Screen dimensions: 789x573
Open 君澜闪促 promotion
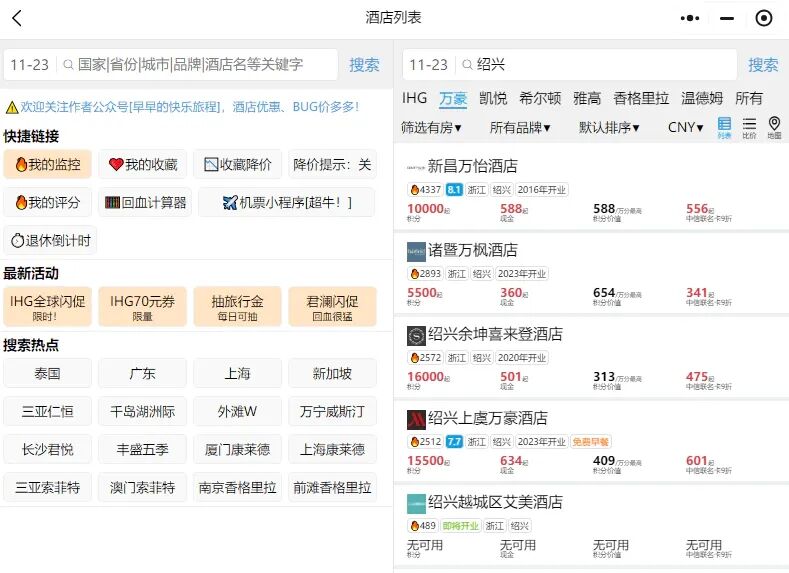click(333, 306)
